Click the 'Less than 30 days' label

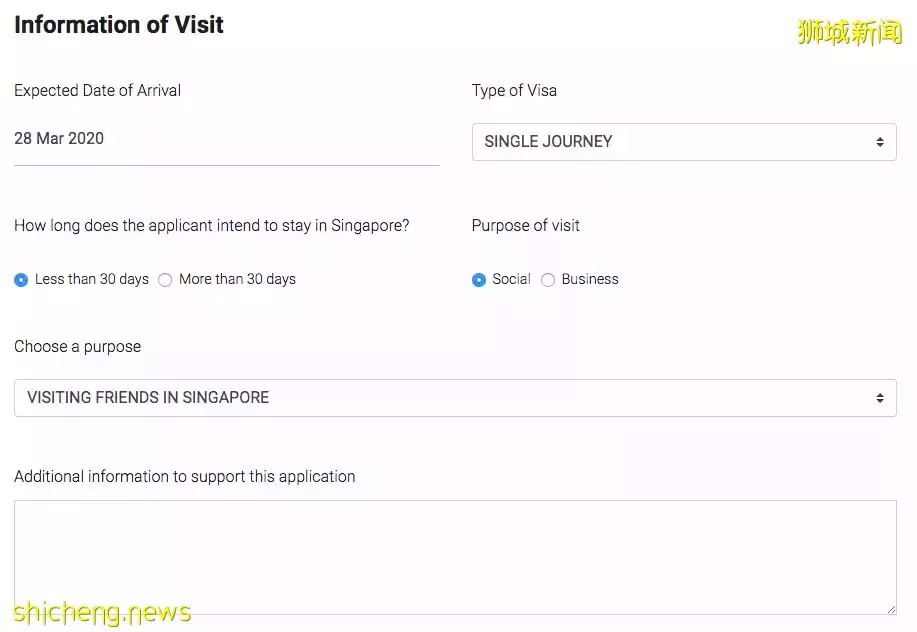coord(91,280)
